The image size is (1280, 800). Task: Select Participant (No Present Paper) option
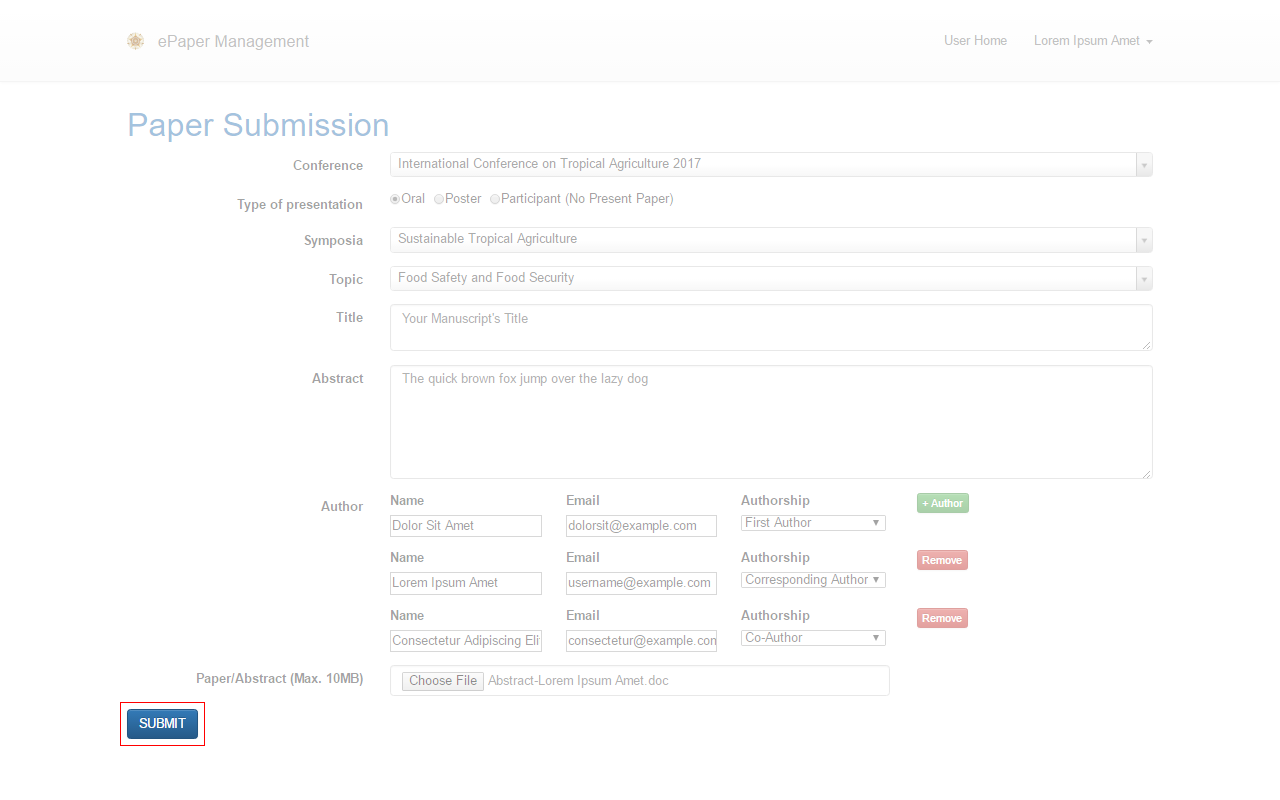click(495, 199)
